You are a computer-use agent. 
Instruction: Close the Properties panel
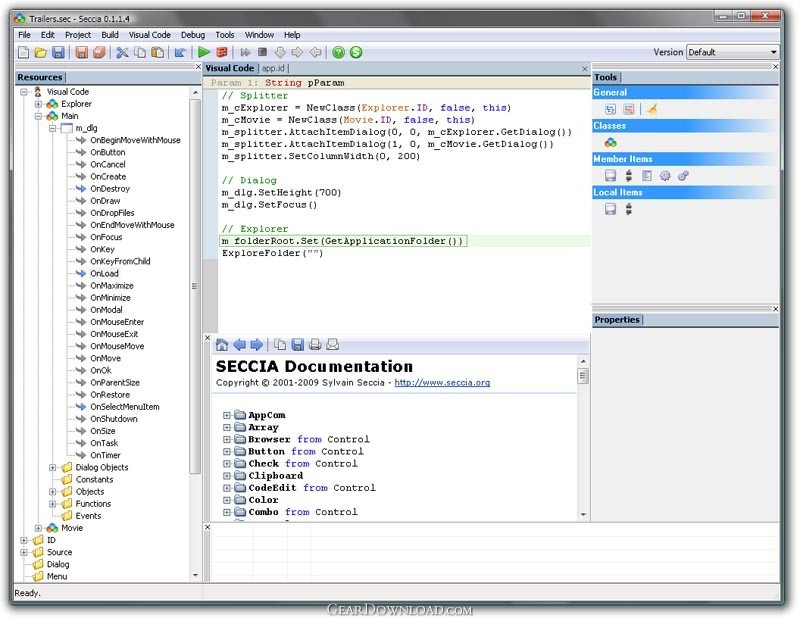pos(776,309)
